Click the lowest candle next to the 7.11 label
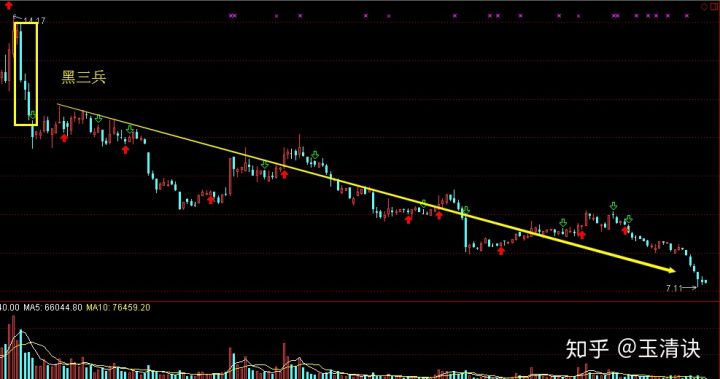720x379 pixels. click(x=698, y=280)
